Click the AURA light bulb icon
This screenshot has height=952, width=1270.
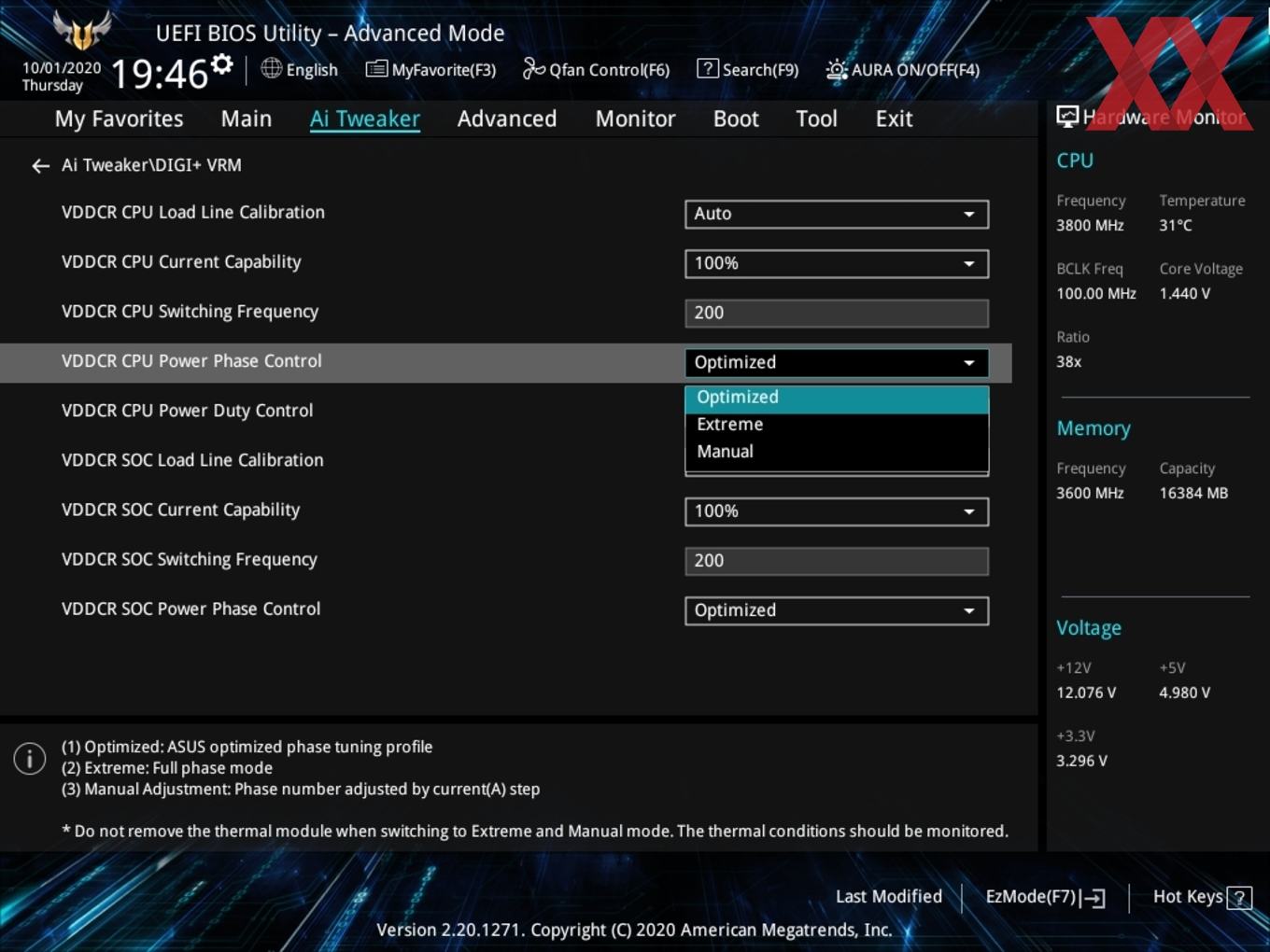[x=837, y=69]
